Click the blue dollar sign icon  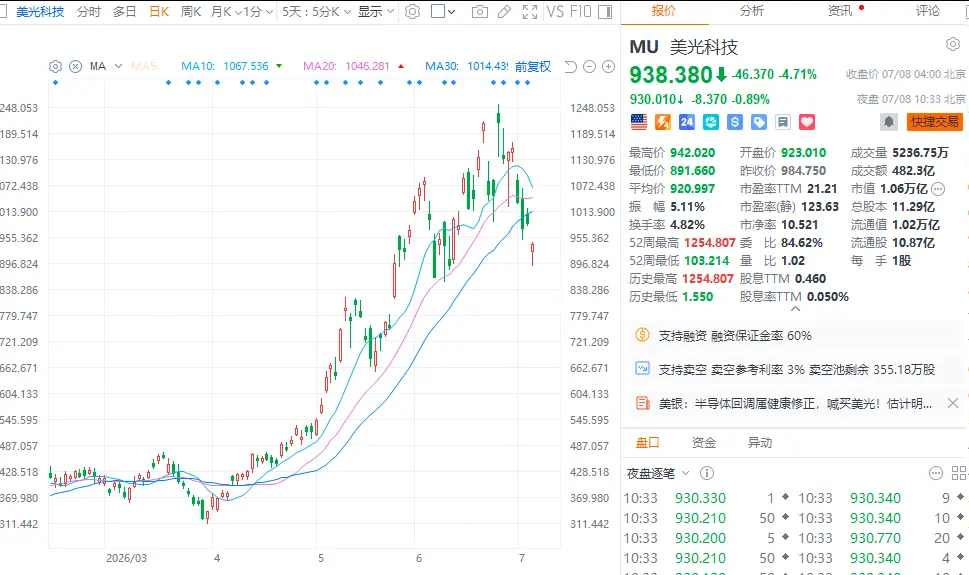point(735,122)
